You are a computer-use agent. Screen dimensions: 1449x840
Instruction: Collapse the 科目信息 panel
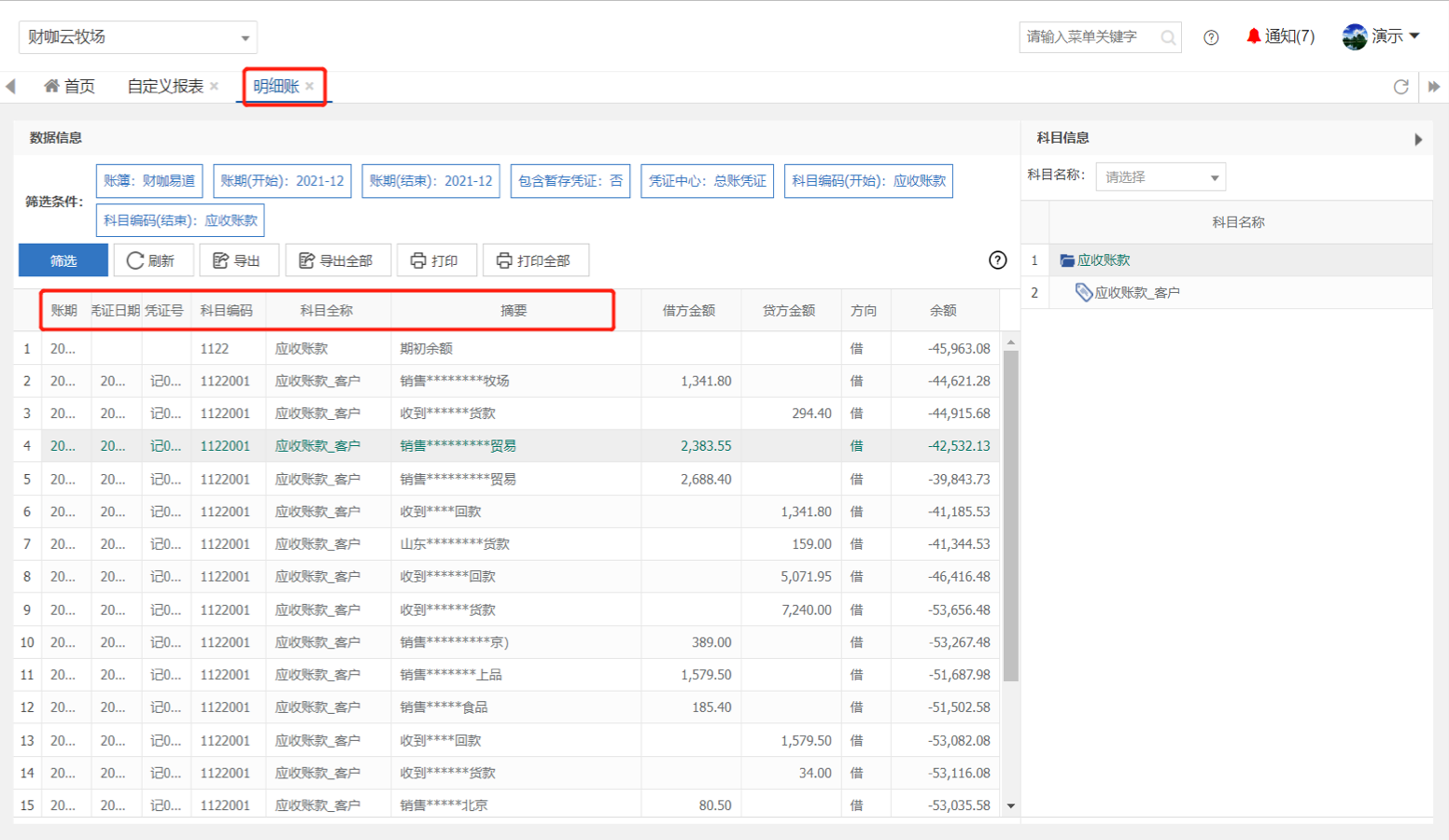pyautogui.click(x=1418, y=139)
